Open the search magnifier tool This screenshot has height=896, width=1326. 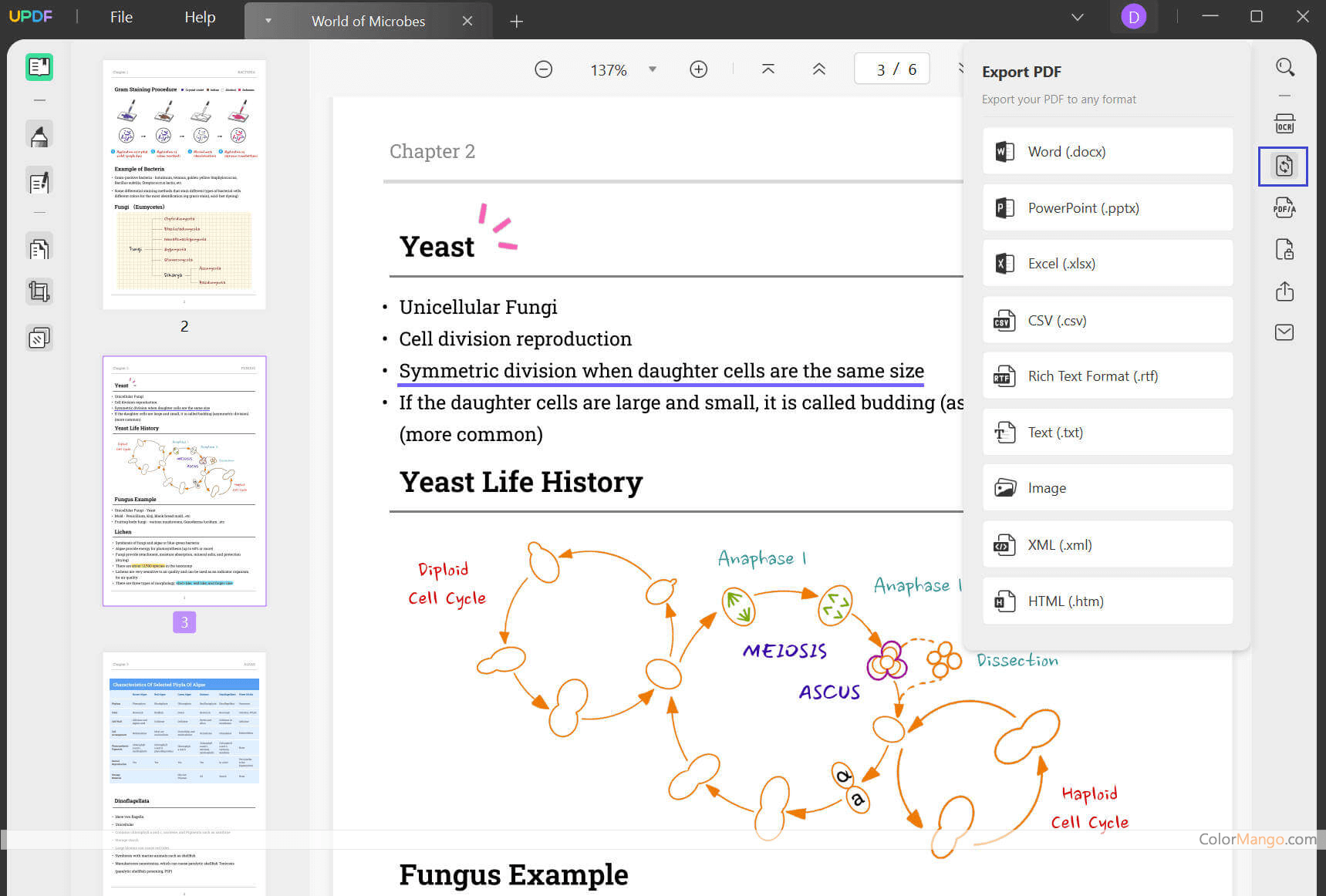click(x=1284, y=67)
